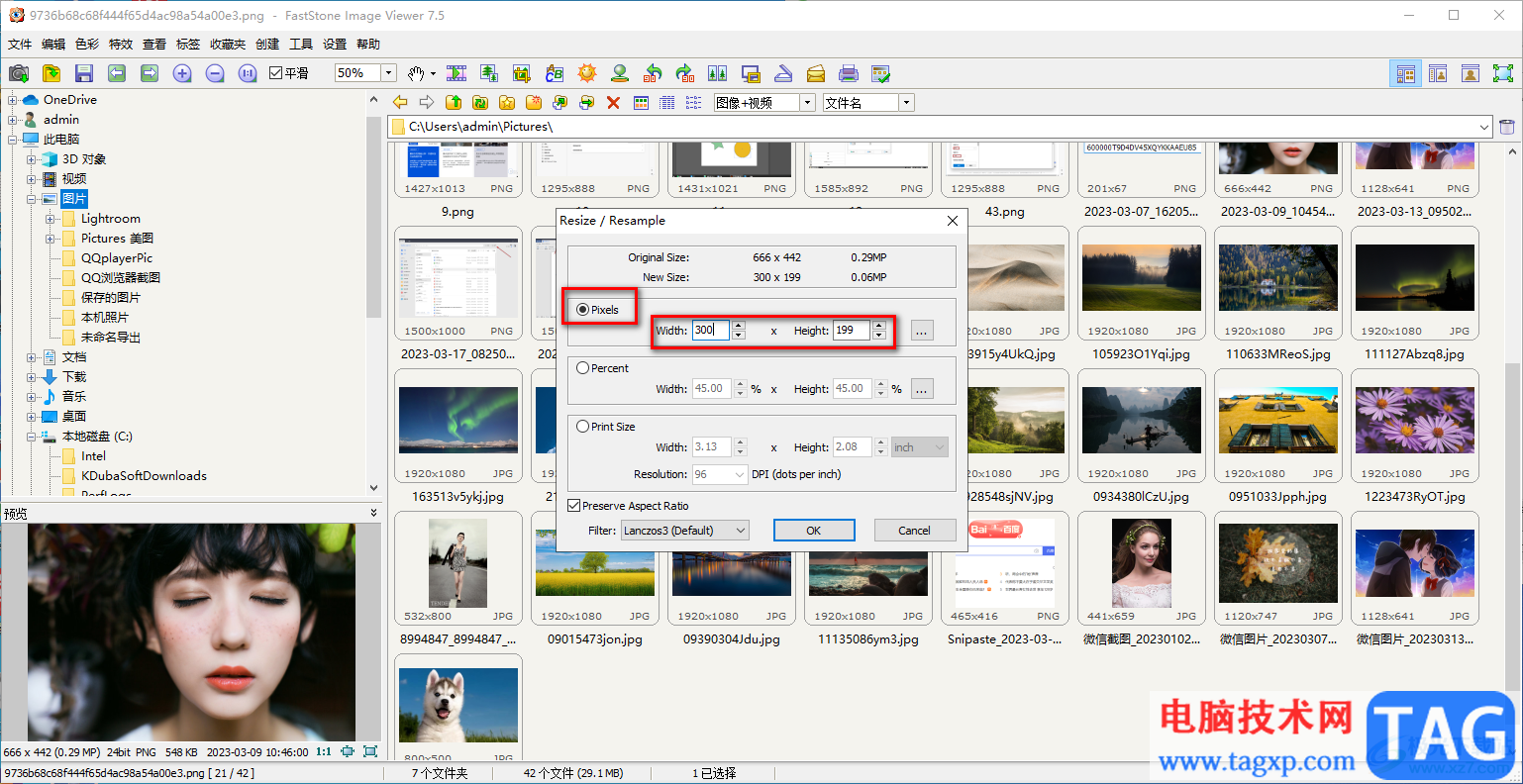Select the Print Size radio button
This screenshot has height=784, width=1523.
(x=583, y=427)
